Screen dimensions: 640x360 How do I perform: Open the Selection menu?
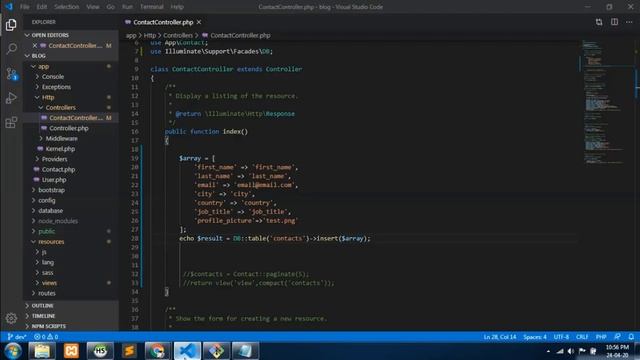pyautogui.click(x=67, y=7)
